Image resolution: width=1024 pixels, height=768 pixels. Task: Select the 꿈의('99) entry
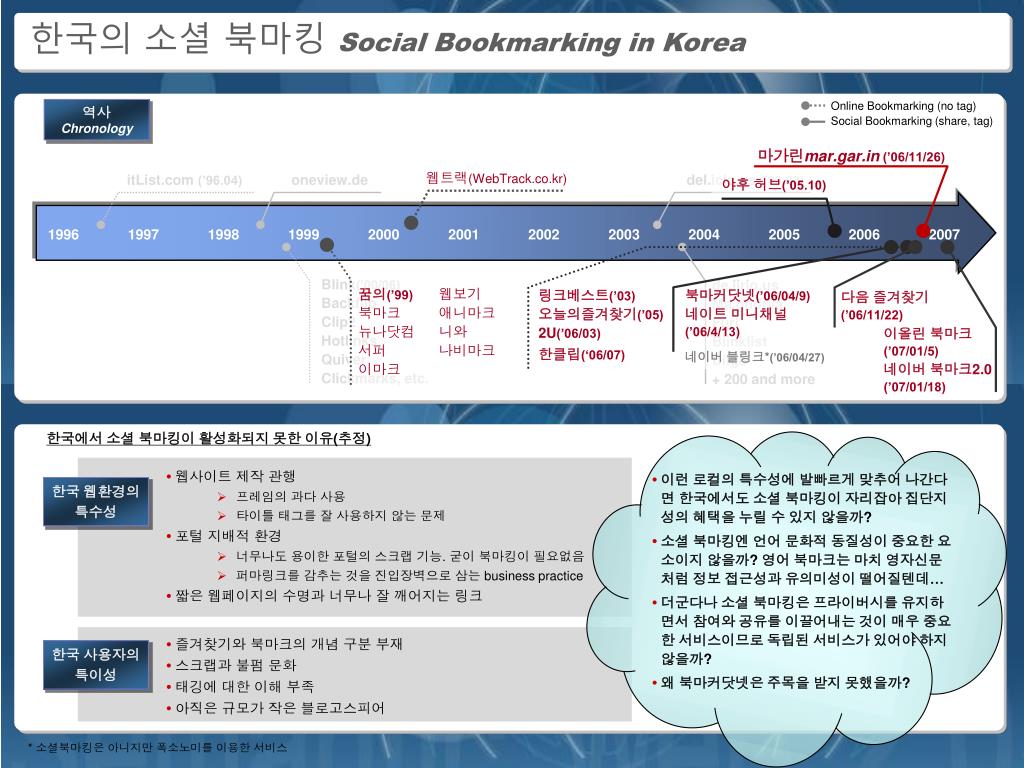click(385, 295)
